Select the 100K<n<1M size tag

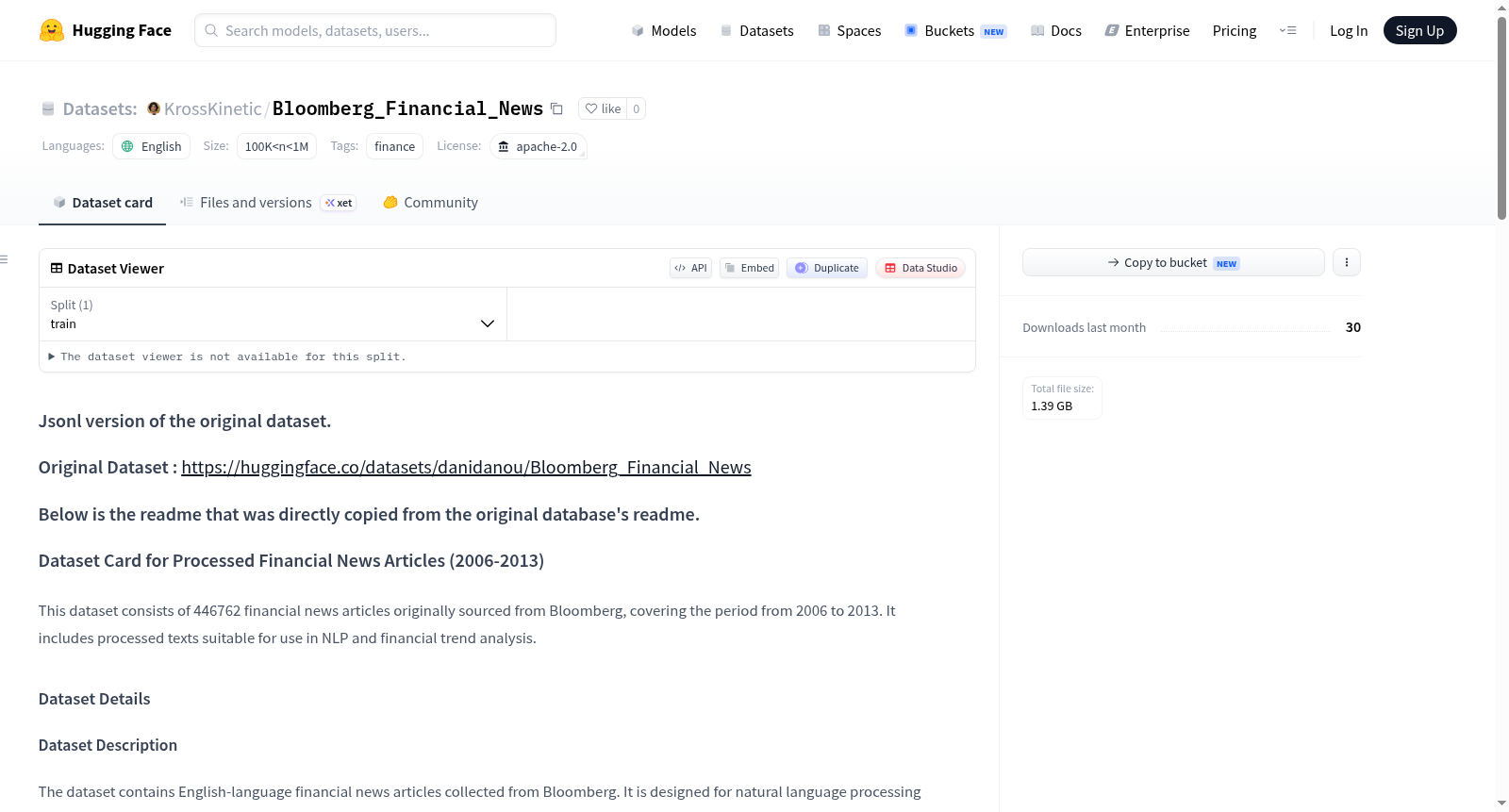point(276,146)
